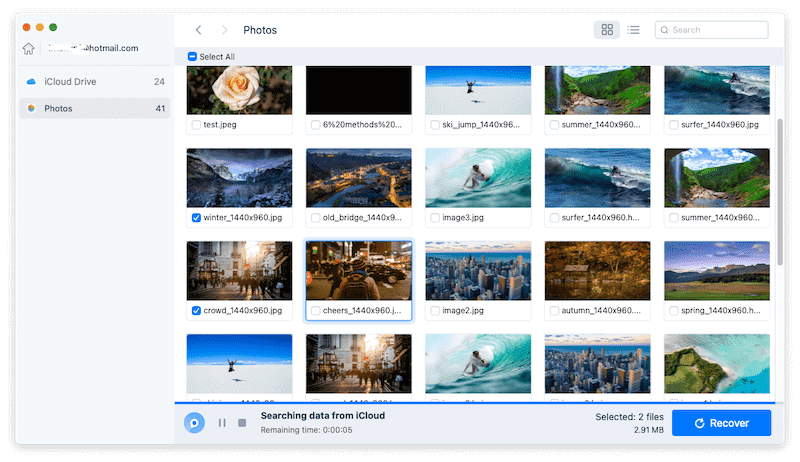Check the old_bridge_1440x9... checkbox
800x462 pixels.
(316, 218)
